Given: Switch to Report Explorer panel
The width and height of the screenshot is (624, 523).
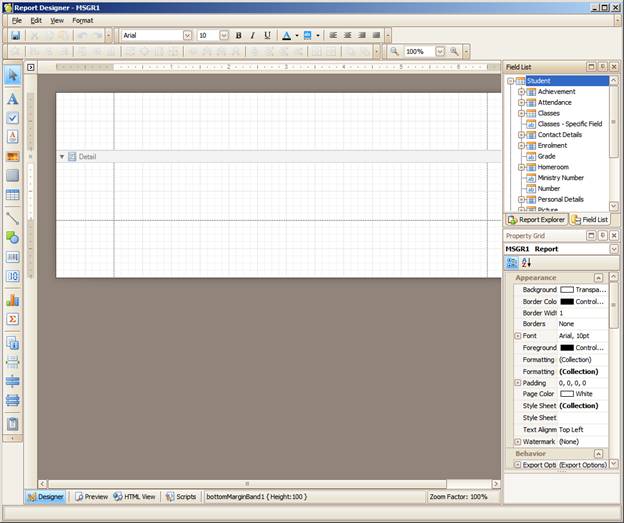Looking at the screenshot, I should point(538,219).
